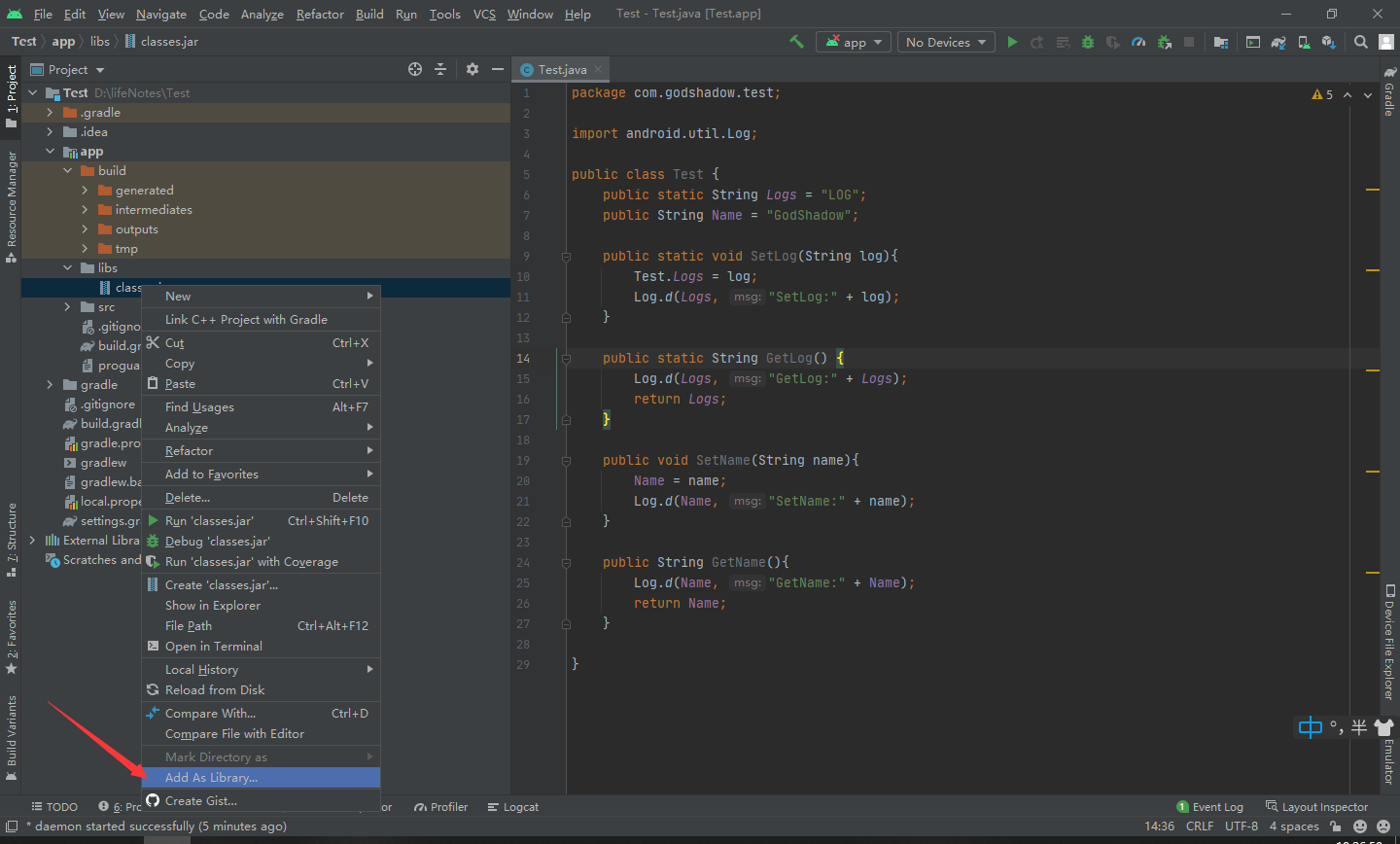Toggle tool window bars icon in status bar
Image resolution: width=1400 pixels, height=844 pixels.
[x=12, y=826]
